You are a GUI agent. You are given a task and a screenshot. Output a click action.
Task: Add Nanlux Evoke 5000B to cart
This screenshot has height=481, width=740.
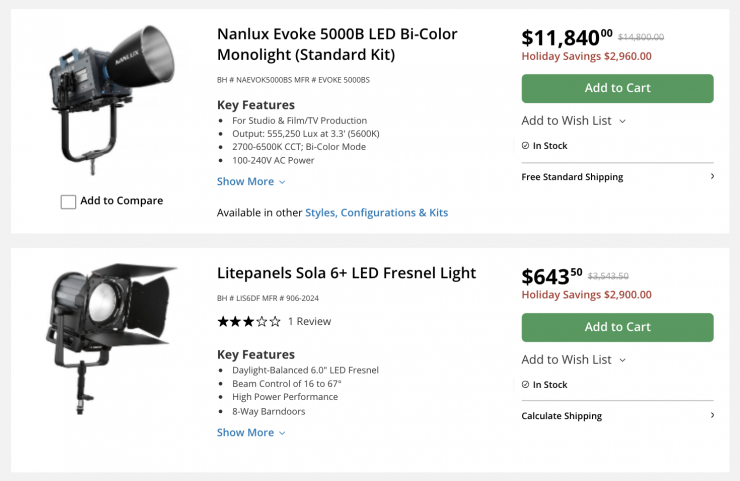tap(617, 88)
